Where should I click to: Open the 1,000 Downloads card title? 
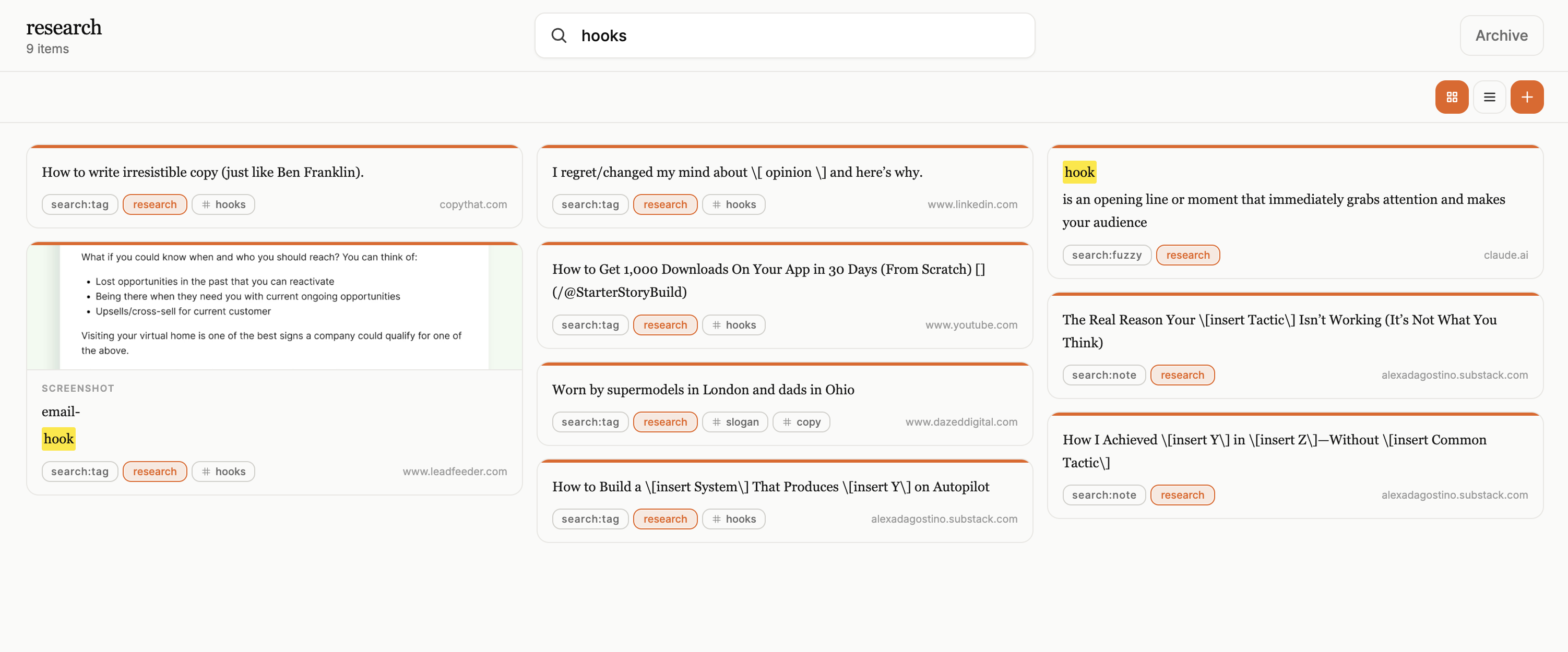pyautogui.click(x=768, y=281)
